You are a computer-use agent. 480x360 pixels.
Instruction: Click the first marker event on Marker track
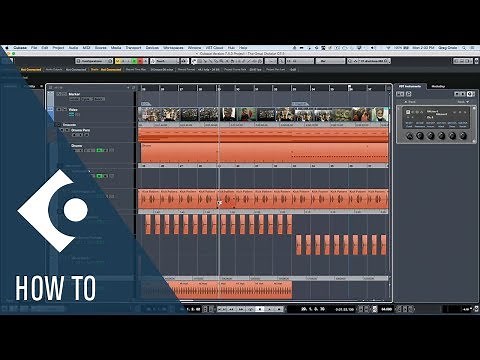pyautogui.click(x=146, y=104)
